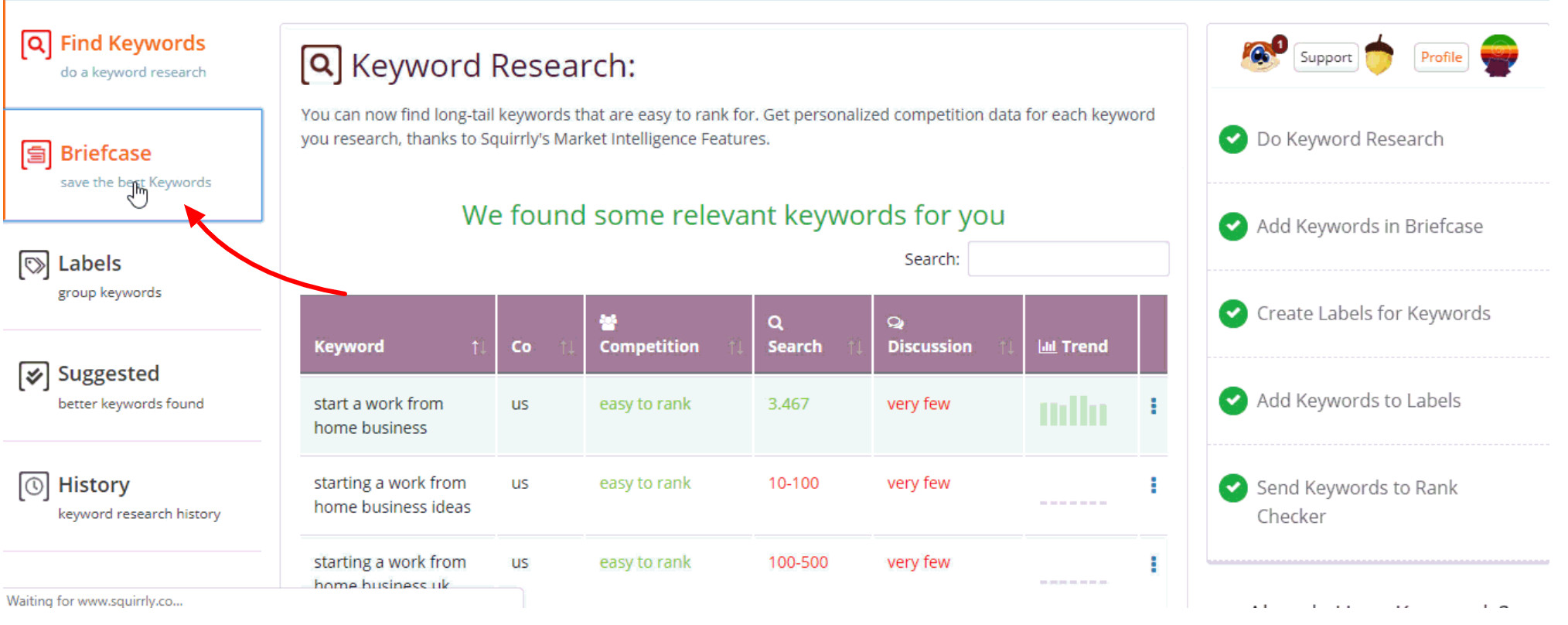Click the Briefcase icon in the sidebar

tap(36, 155)
